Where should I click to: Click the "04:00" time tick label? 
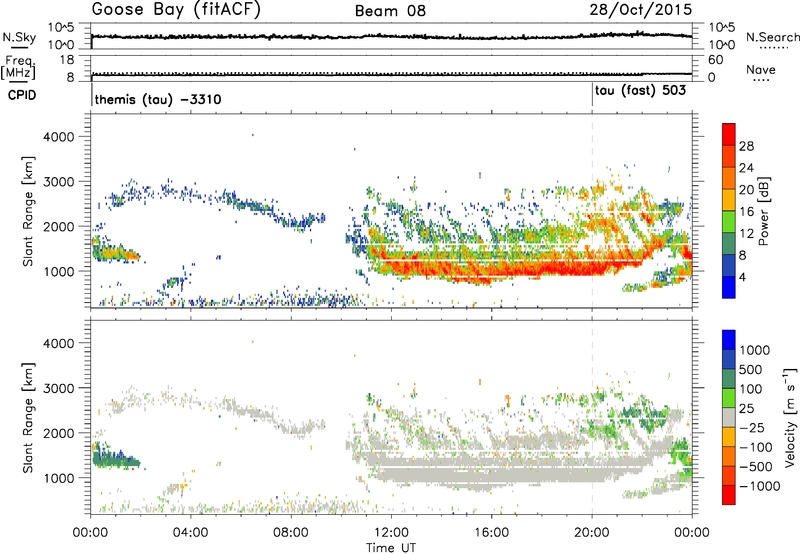click(190, 533)
